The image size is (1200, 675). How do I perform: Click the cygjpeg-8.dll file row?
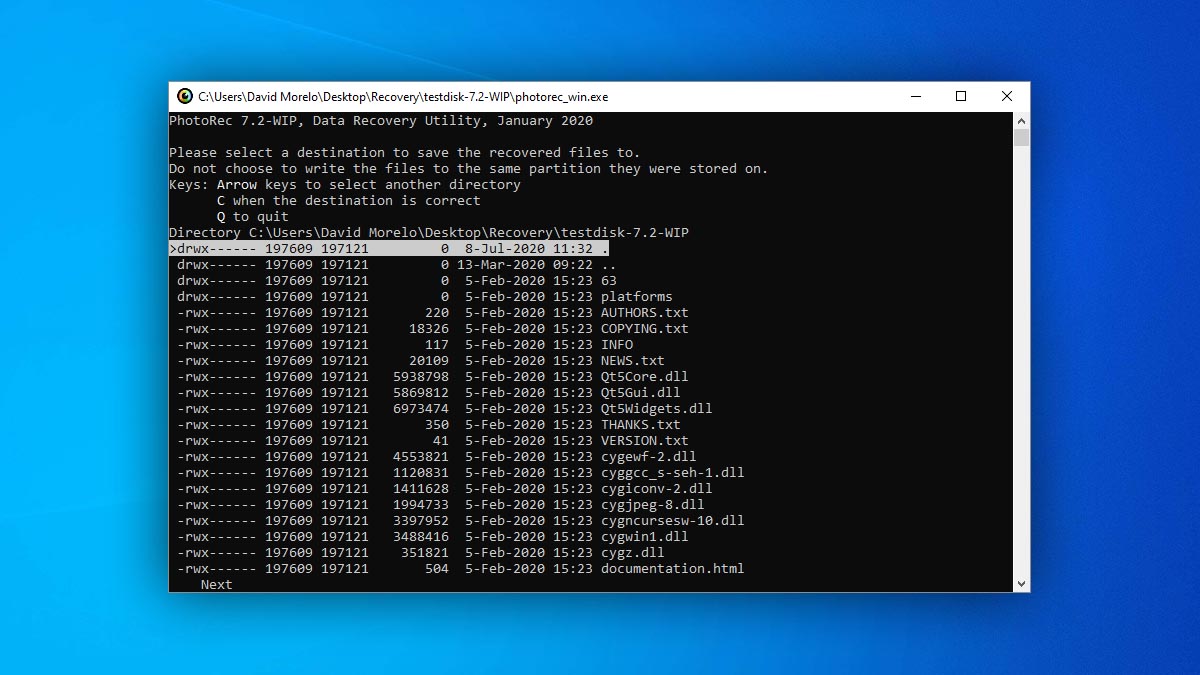[441, 505]
